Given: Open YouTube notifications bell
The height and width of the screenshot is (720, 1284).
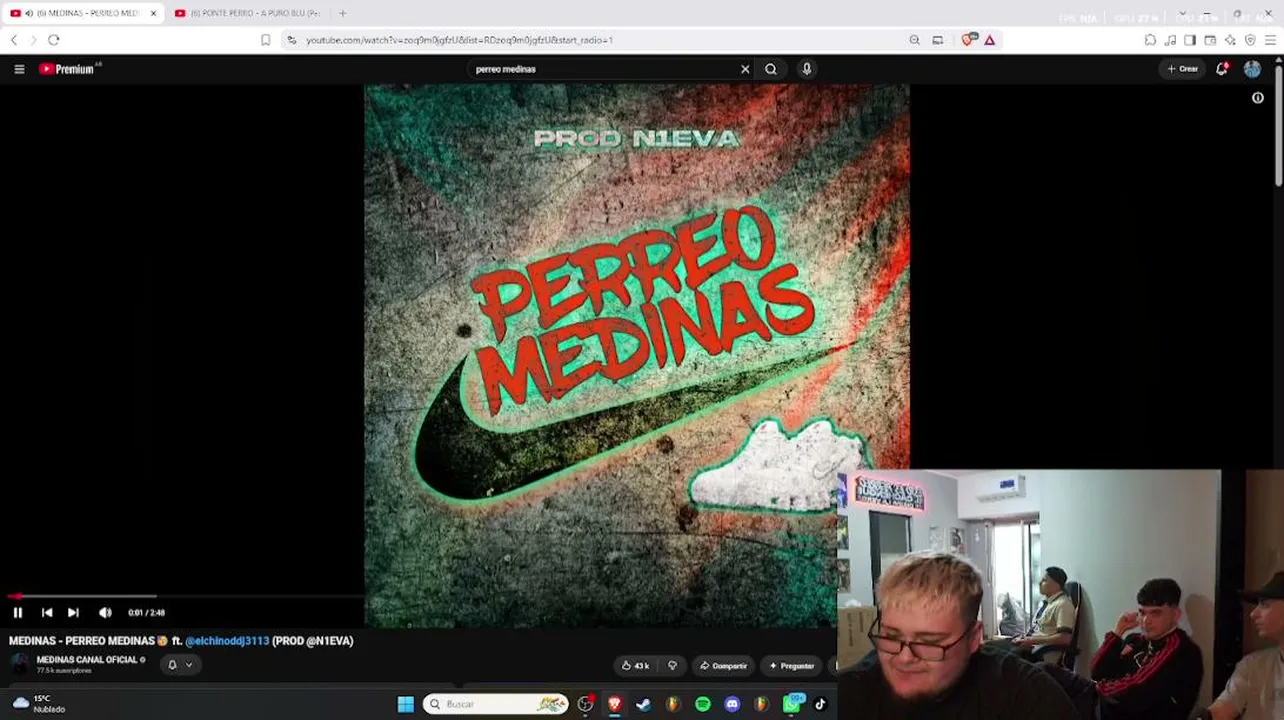Looking at the screenshot, I should click(x=1222, y=69).
